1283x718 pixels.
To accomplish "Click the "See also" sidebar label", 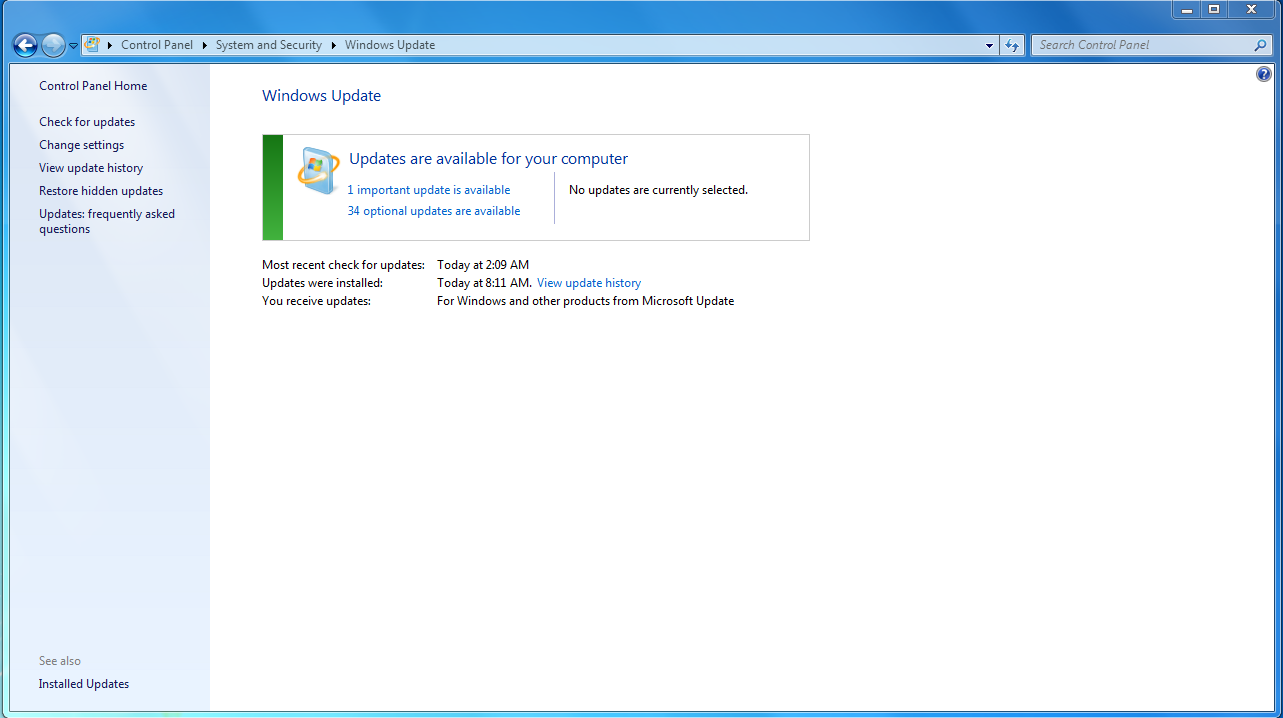I will [60, 661].
